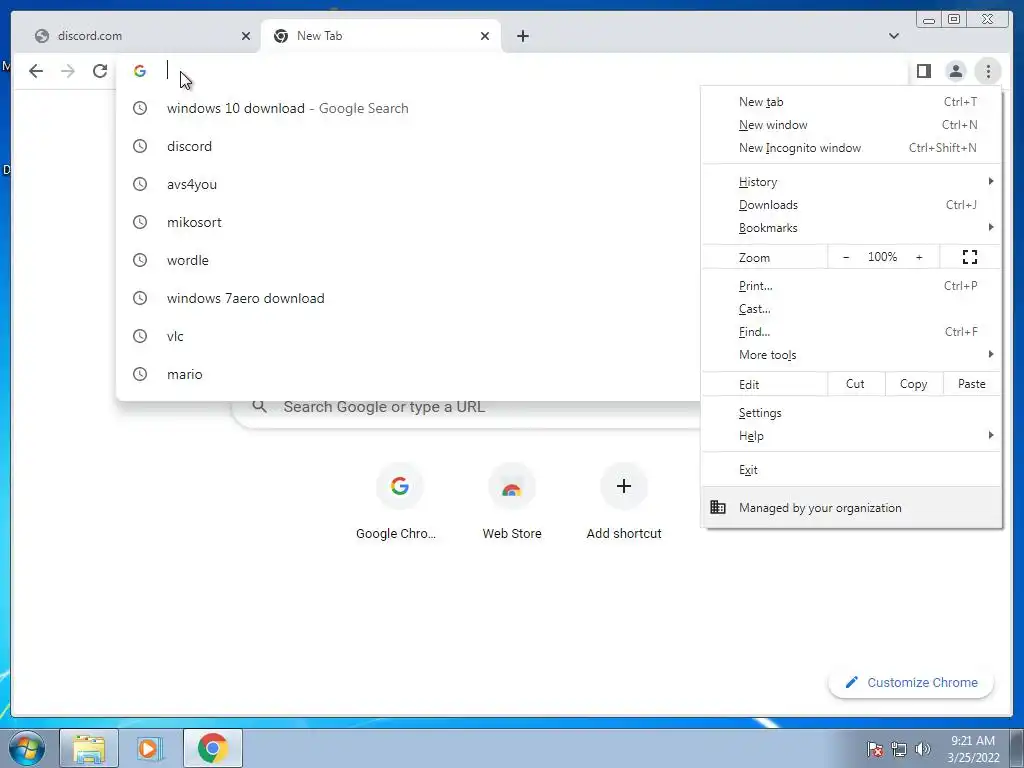Open Settings from the menu
1024x768 pixels.
[x=852, y=413]
